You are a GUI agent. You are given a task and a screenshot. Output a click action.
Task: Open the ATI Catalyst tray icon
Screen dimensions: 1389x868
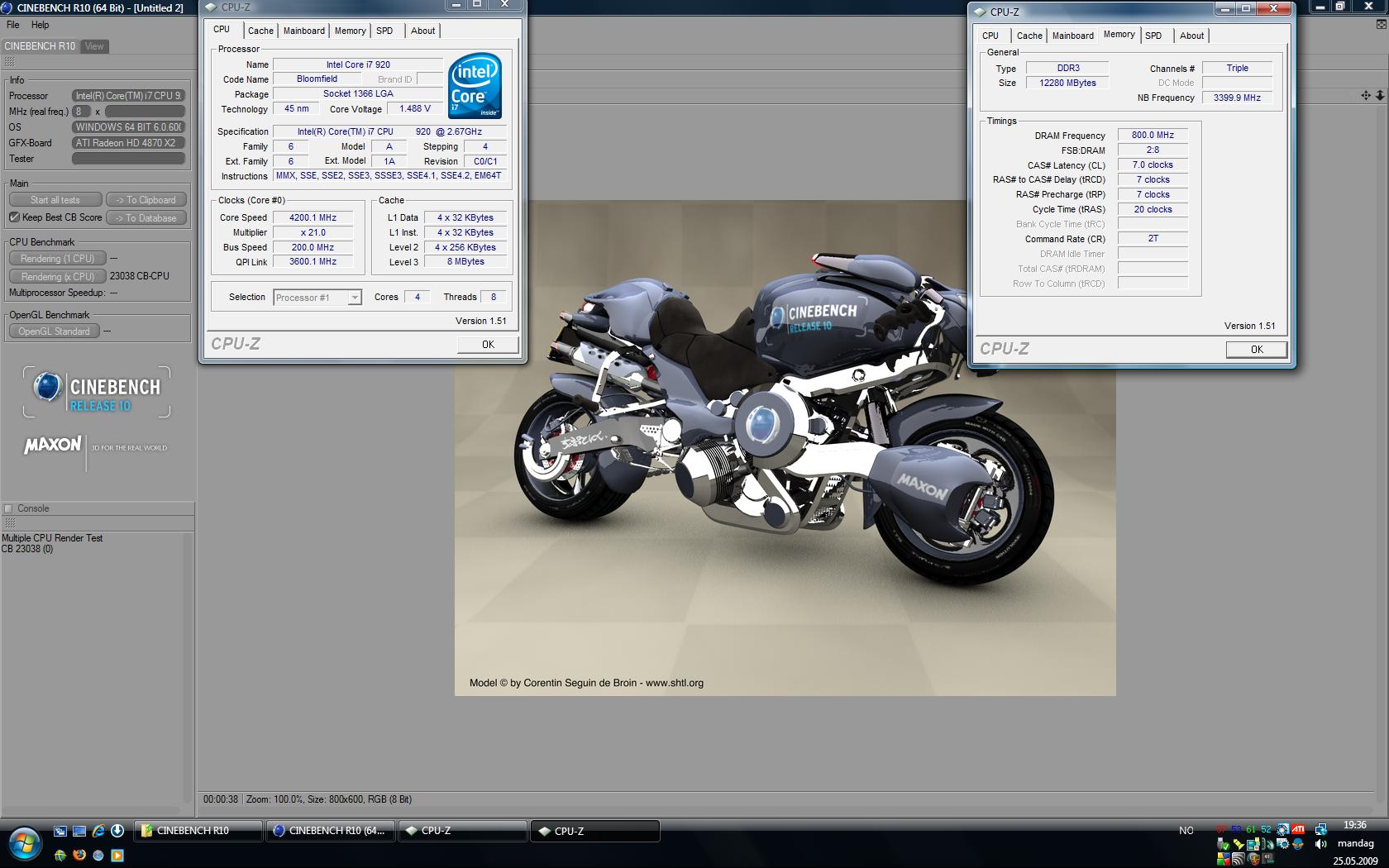point(1298,829)
